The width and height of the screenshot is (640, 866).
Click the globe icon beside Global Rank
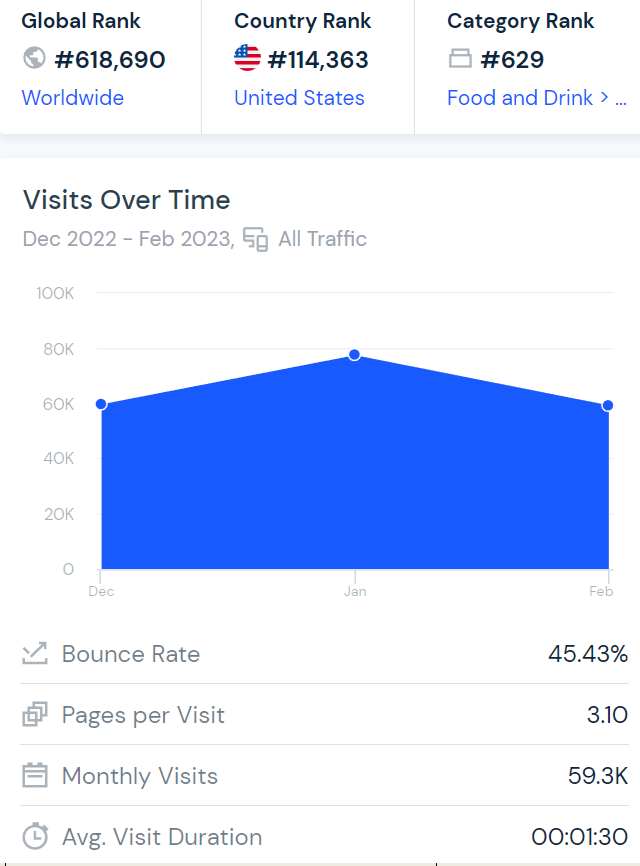(x=34, y=59)
